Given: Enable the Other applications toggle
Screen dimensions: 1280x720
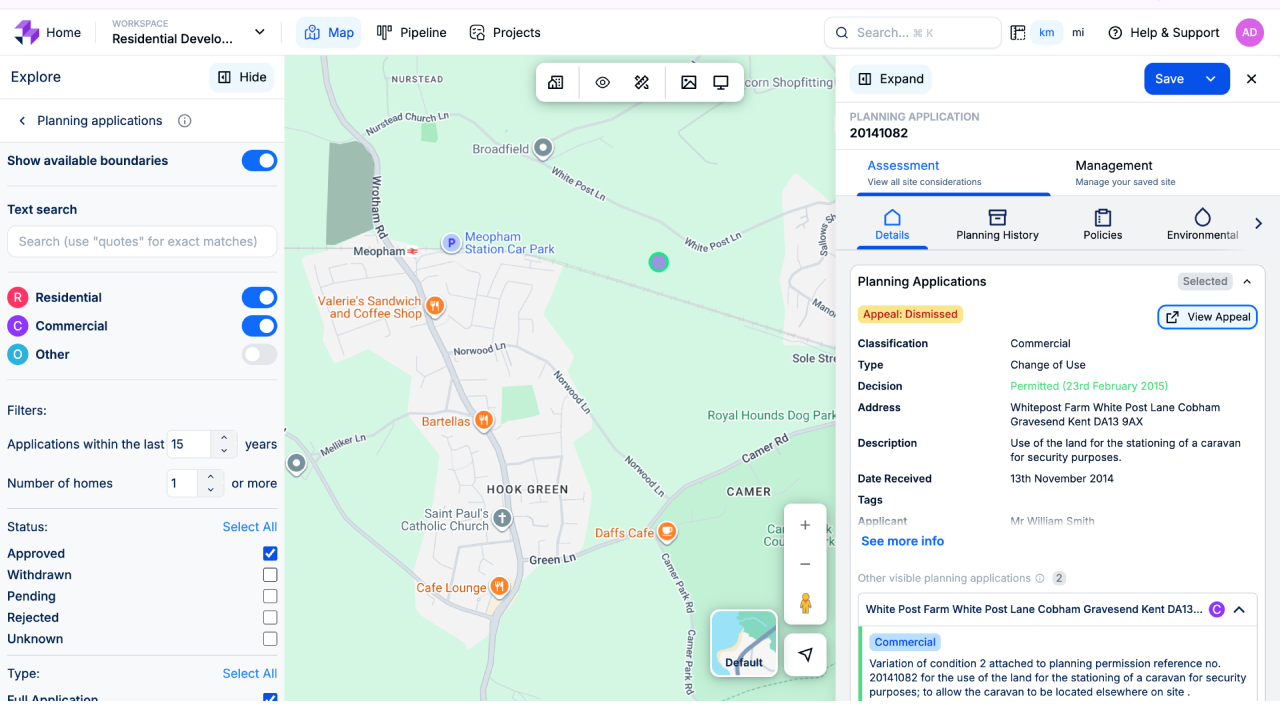Looking at the screenshot, I should (x=259, y=354).
